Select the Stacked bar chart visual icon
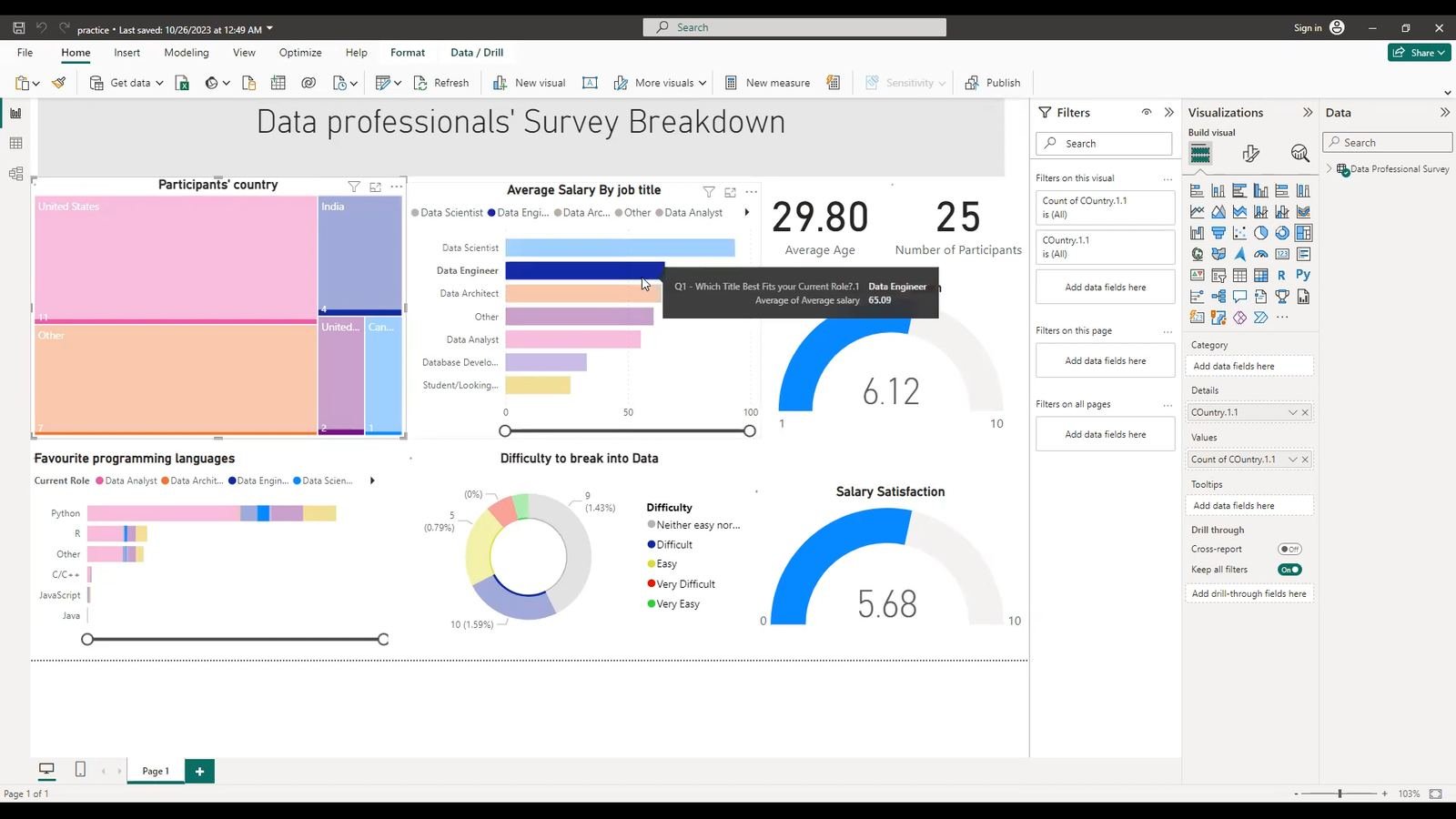Image resolution: width=1456 pixels, height=819 pixels. 1197,191
